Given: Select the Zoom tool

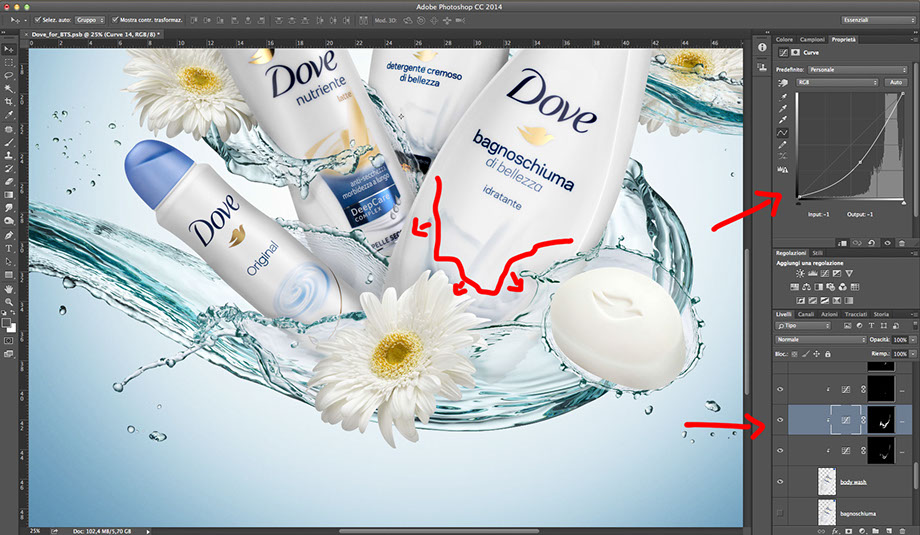Looking at the screenshot, I should click(x=9, y=302).
